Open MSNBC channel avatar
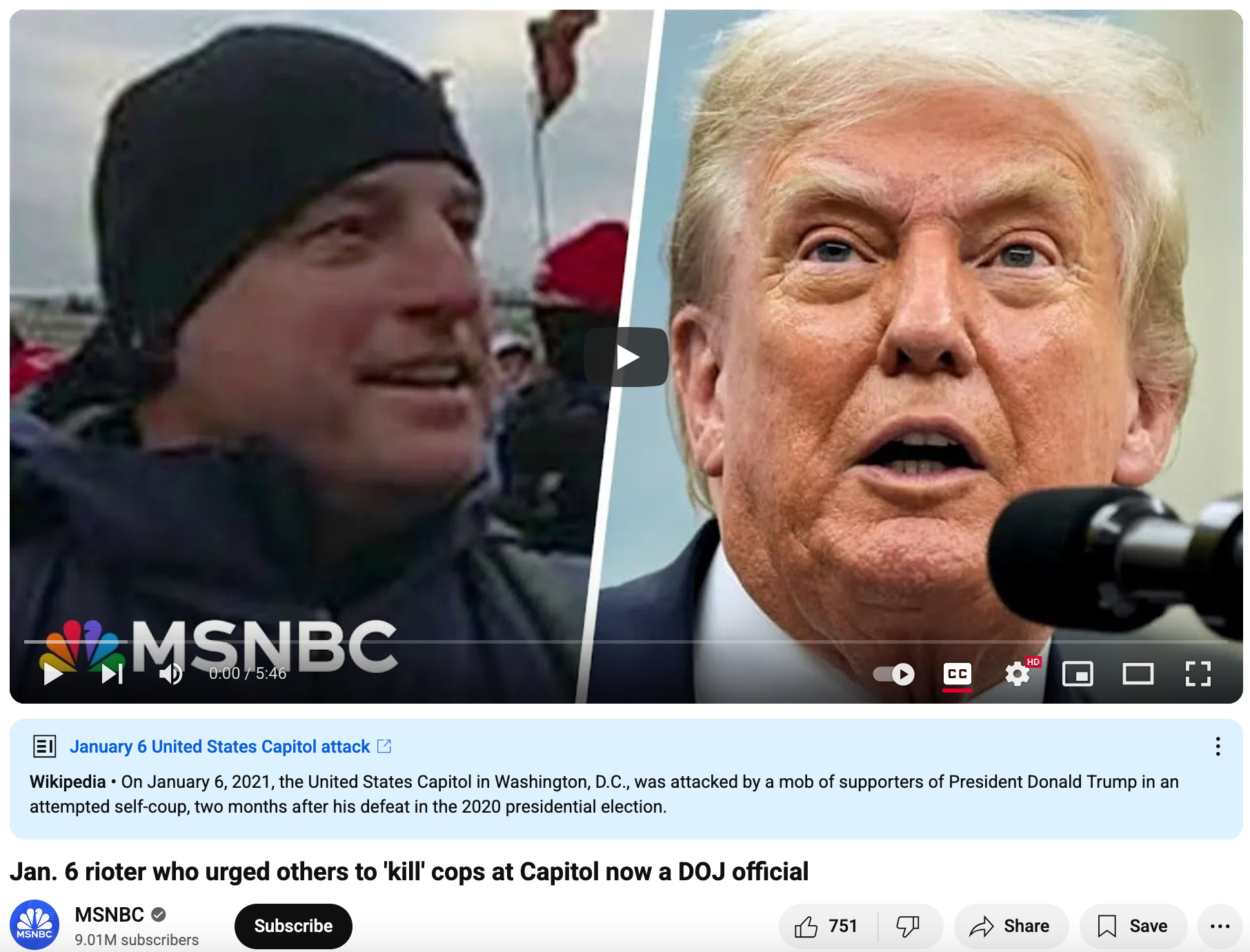The image size is (1250, 952). [x=34, y=924]
